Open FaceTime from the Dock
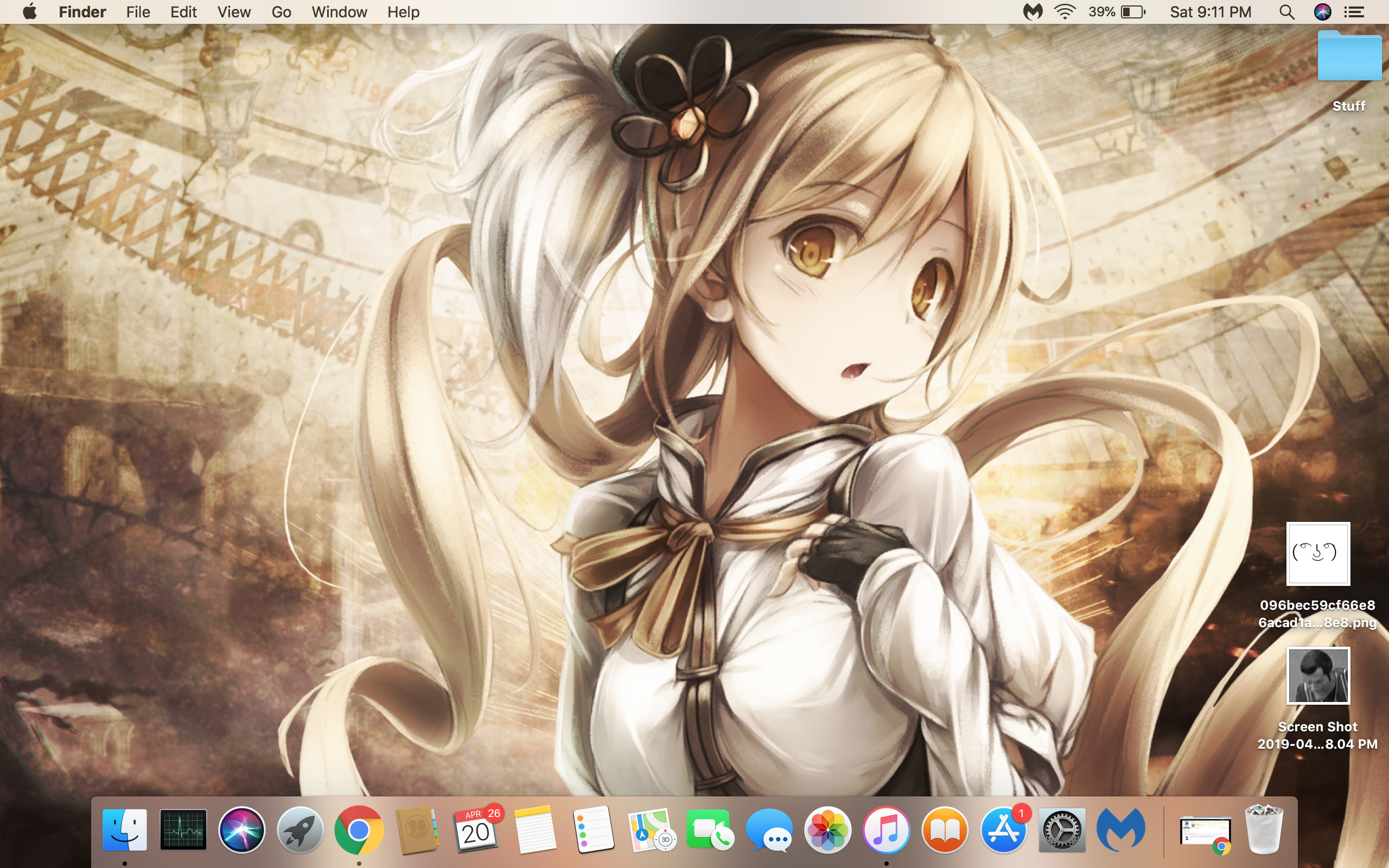1389x868 pixels. click(710, 830)
